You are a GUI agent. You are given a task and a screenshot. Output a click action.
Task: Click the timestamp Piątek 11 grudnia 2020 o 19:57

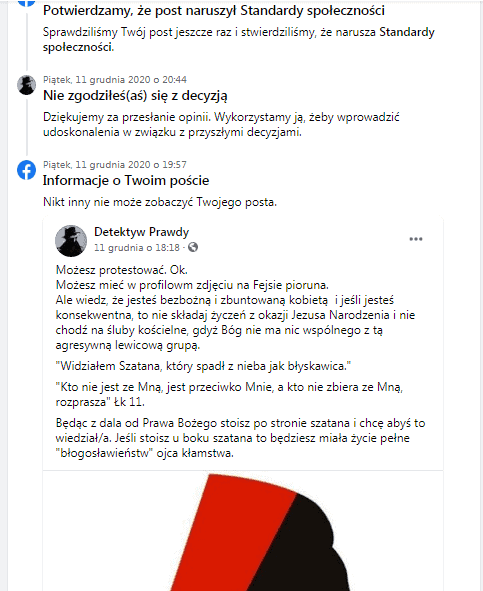pos(115,165)
